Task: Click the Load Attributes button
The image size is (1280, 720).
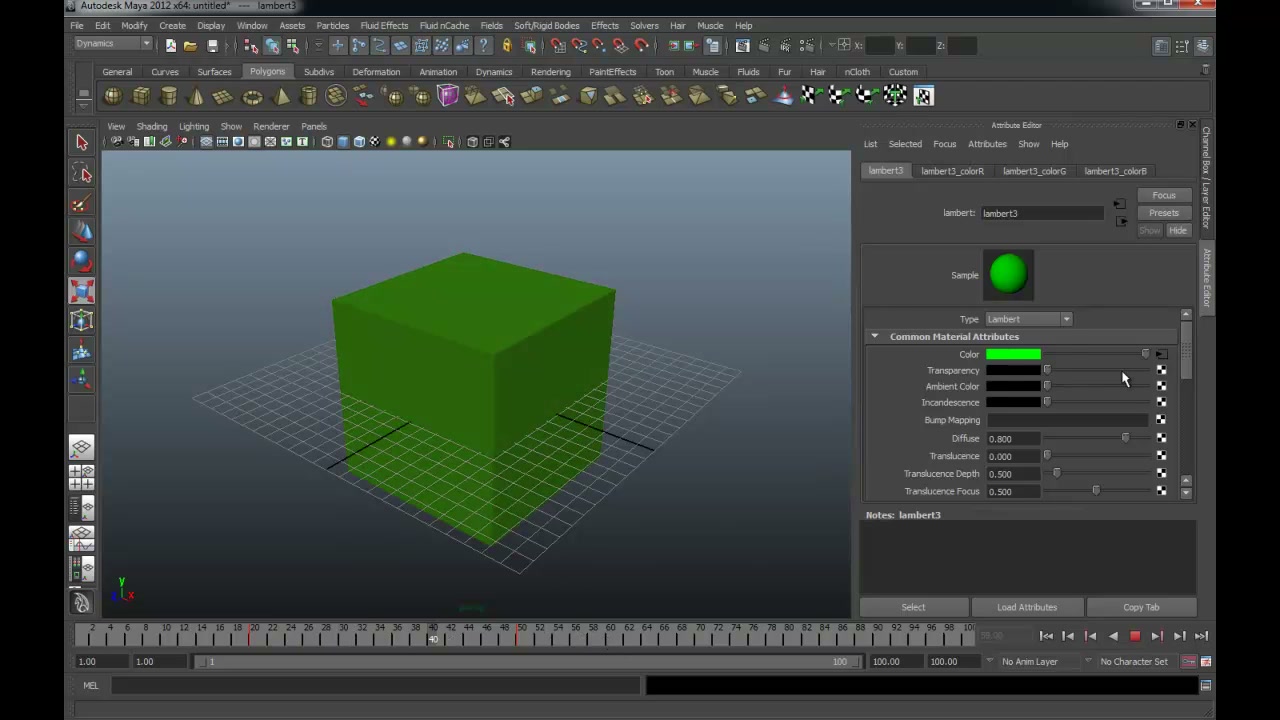Action: click(1027, 607)
